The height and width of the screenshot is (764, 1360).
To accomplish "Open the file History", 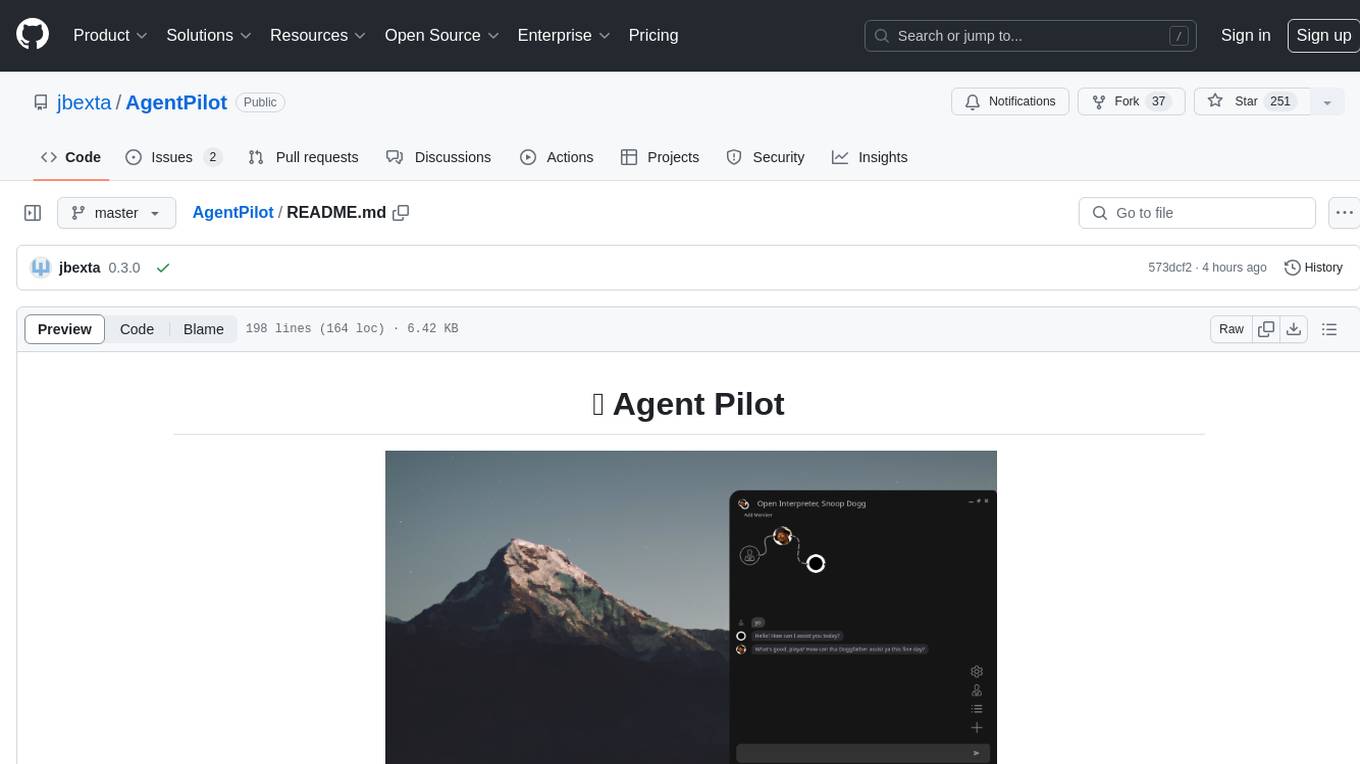I will [1313, 268].
